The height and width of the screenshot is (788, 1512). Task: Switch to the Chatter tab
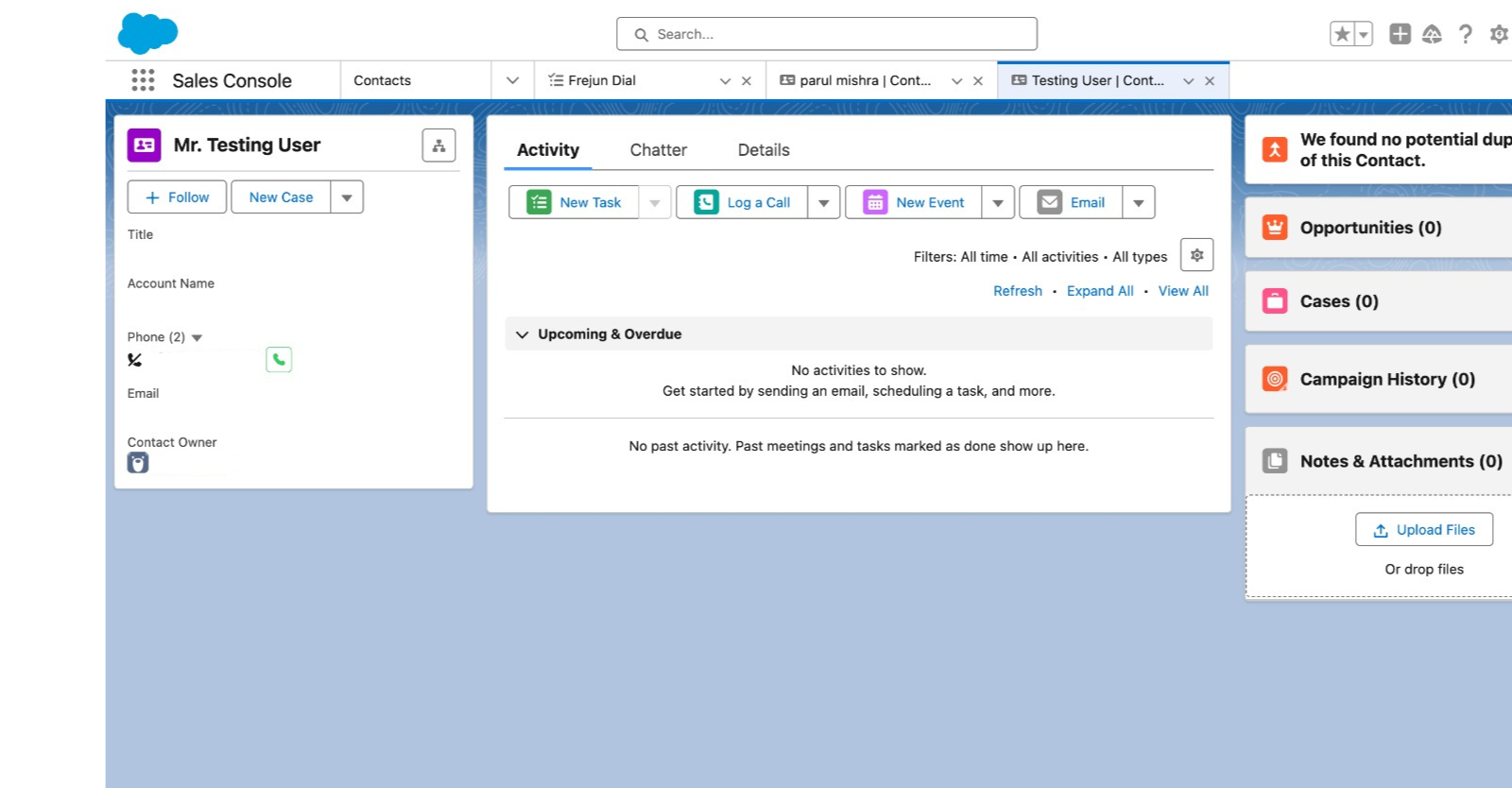pyautogui.click(x=658, y=149)
